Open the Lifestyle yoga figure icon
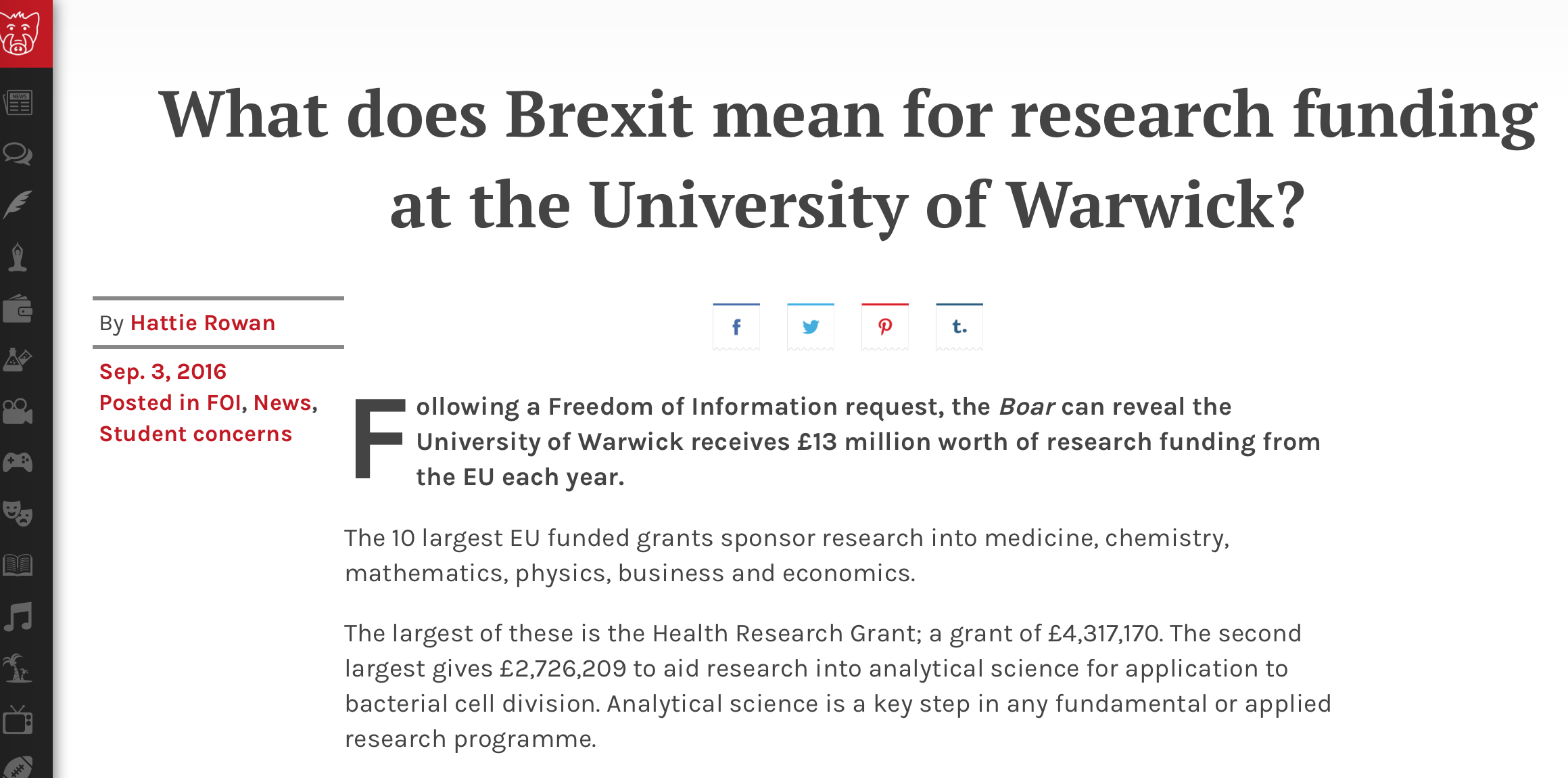 pyautogui.click(x=18, y=257)
